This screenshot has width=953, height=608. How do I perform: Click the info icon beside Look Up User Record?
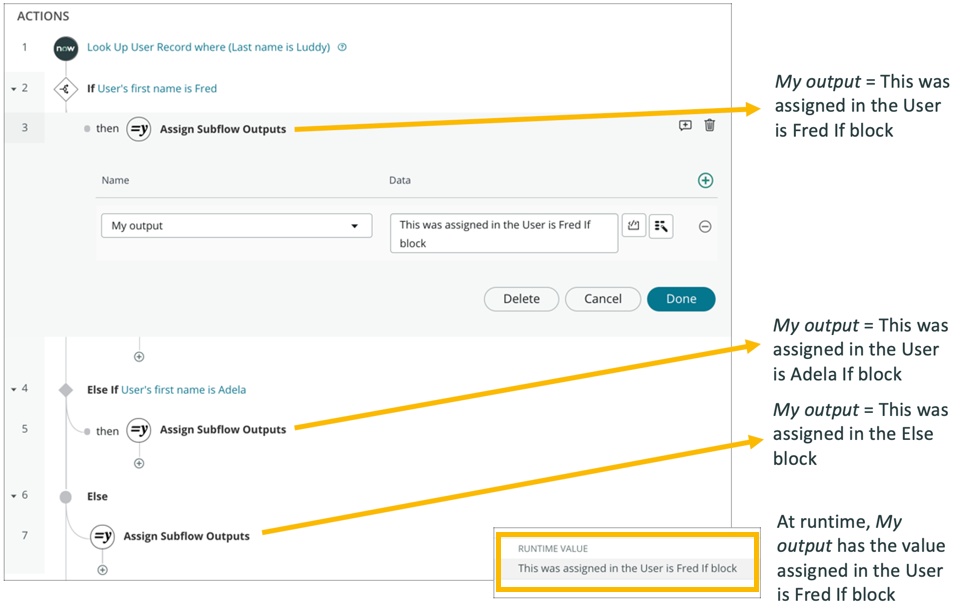pyautogui.click(x=341, y=47)
